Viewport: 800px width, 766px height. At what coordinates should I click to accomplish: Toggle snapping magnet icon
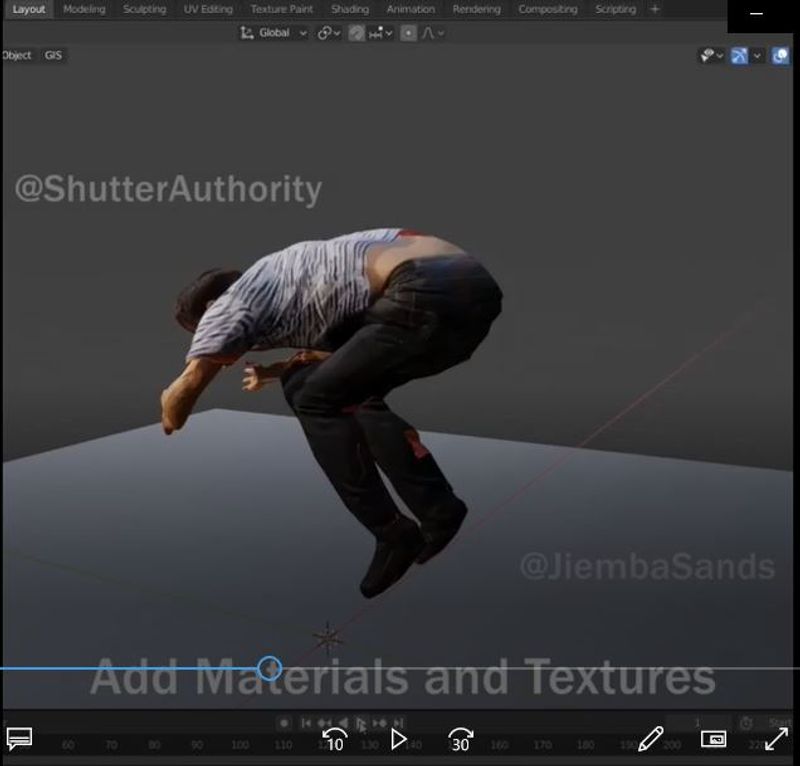[356, 33]
